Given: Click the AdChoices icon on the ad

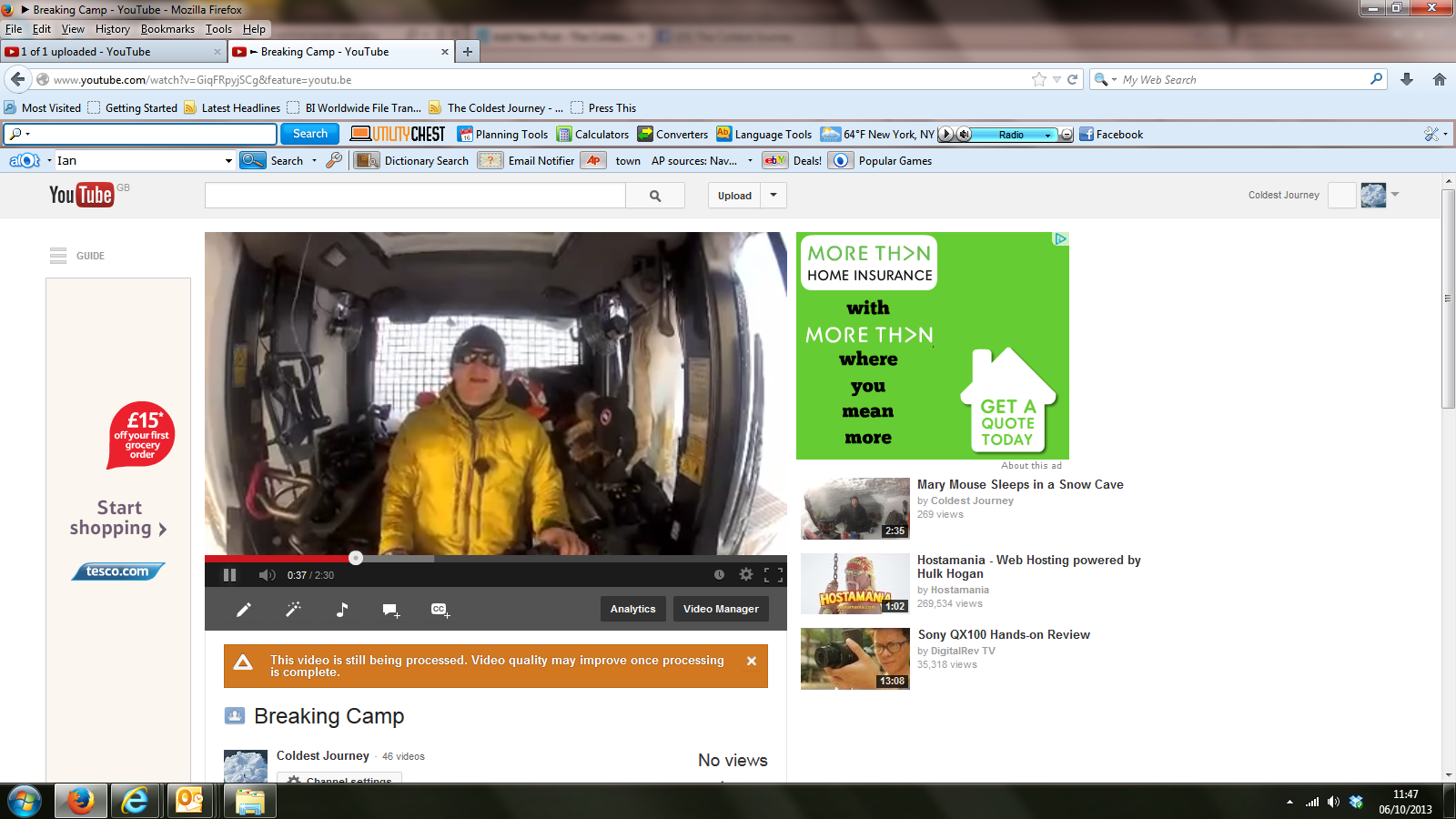Looking at the screenshot, I should [1061, 238].
